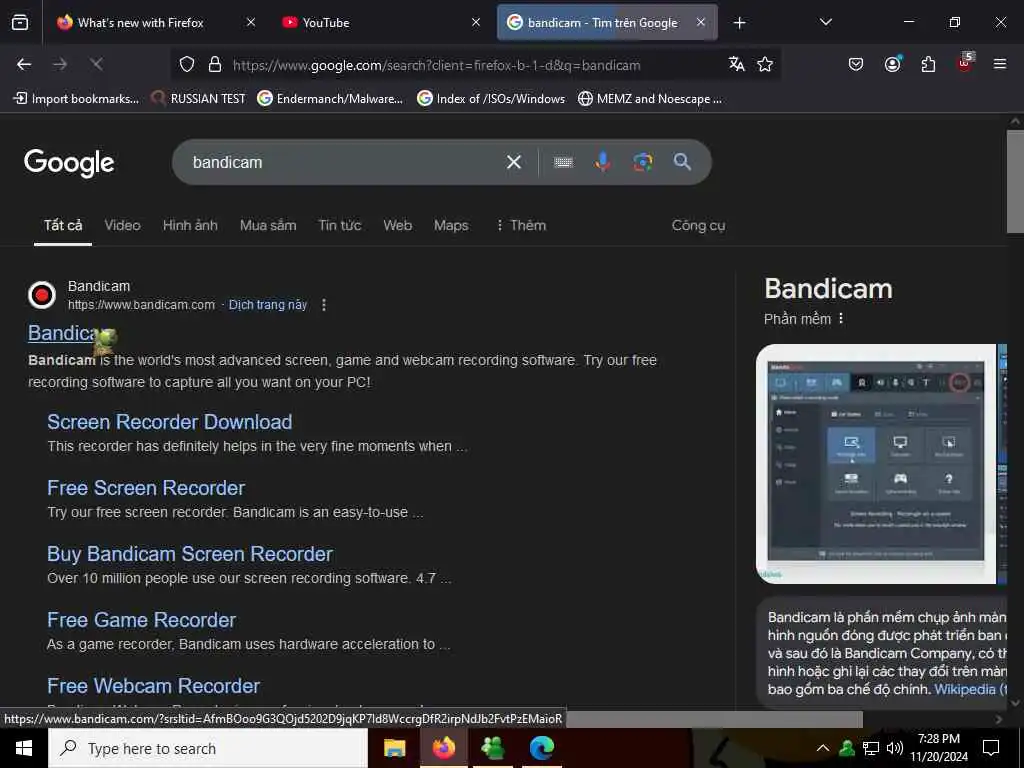Open Firefox View tab overview icon
Viewport: 1024px width, 768px height.
pos(20,23)
